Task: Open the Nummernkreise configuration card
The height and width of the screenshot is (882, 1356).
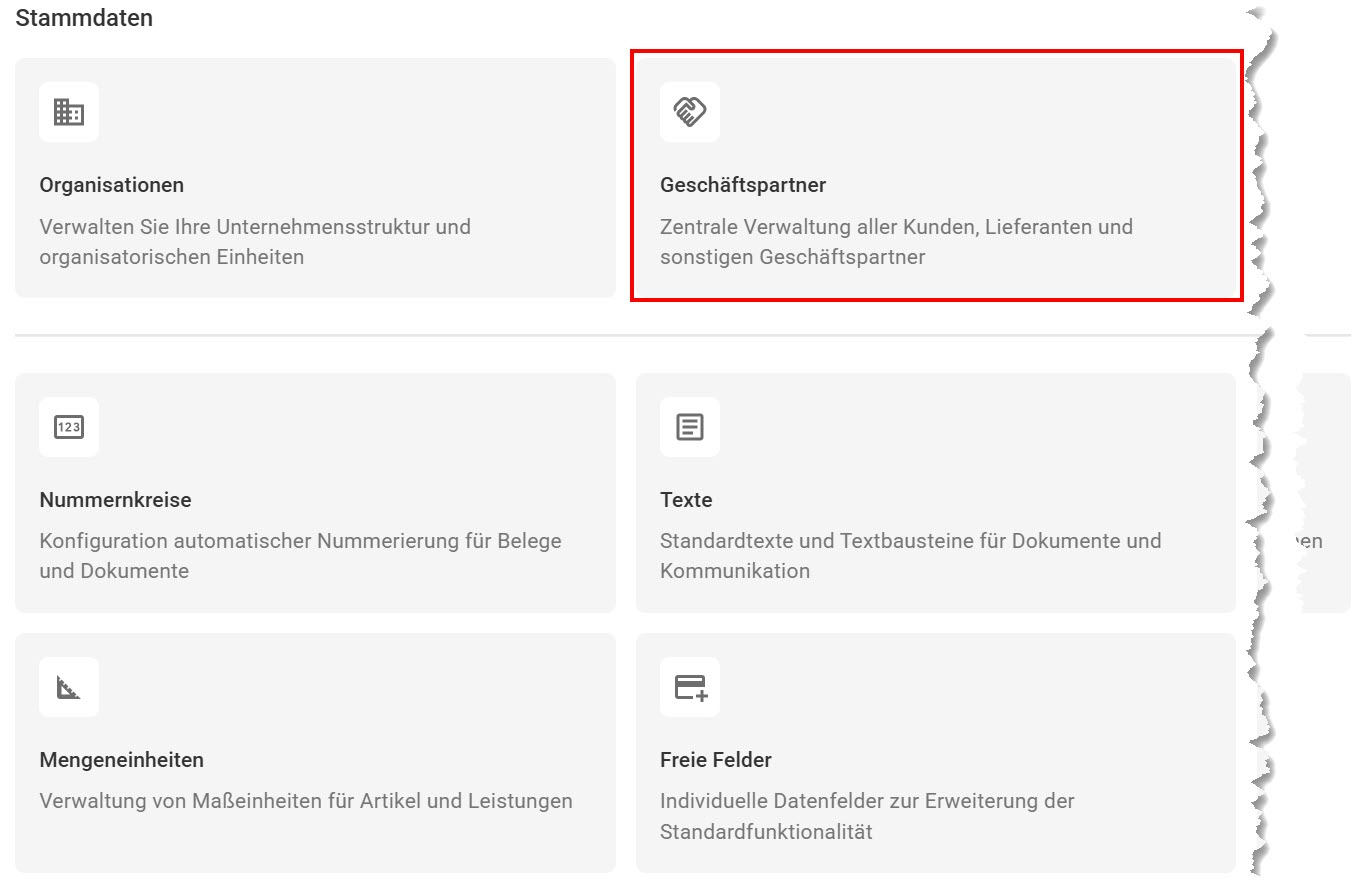Action: (x=316, y=491)
